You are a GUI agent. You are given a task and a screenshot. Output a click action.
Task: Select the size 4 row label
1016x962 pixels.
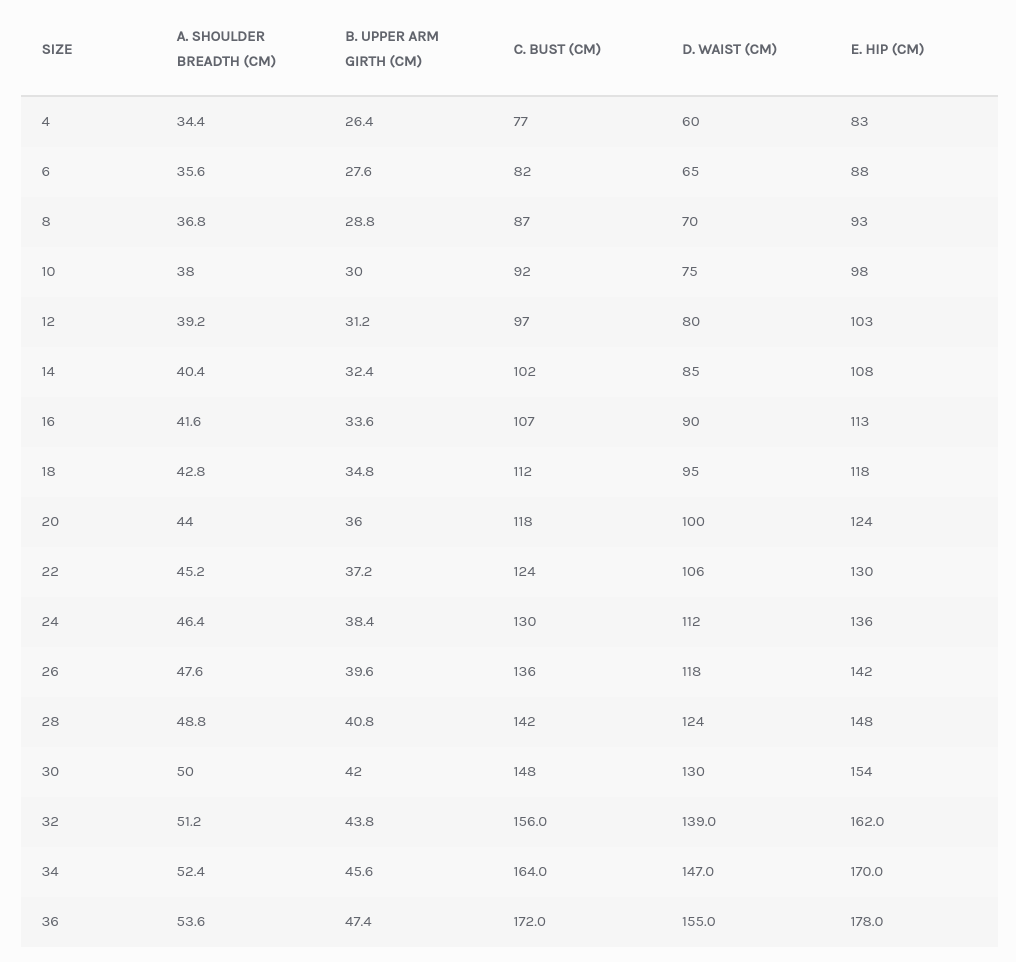click(46, 121)
